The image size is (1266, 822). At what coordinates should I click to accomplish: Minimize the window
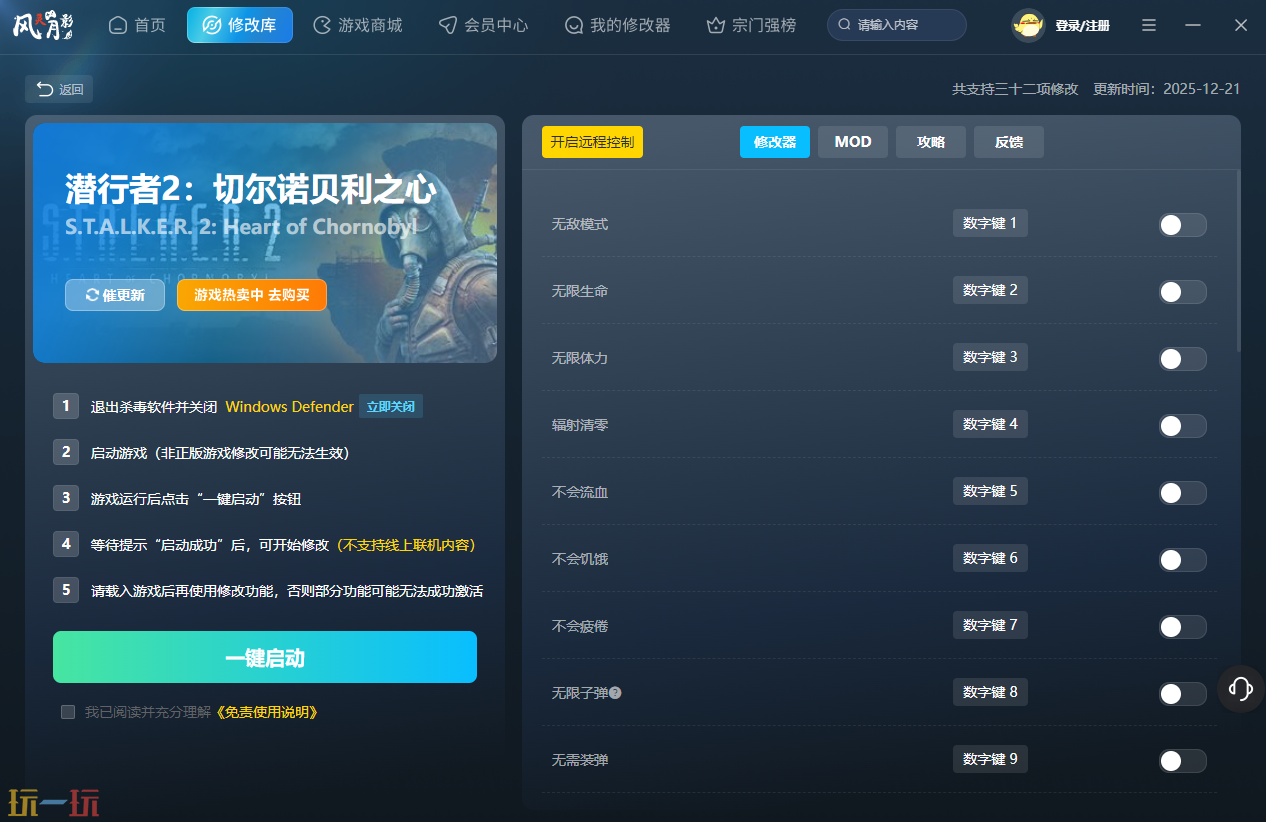click(x=1193, y=25)
